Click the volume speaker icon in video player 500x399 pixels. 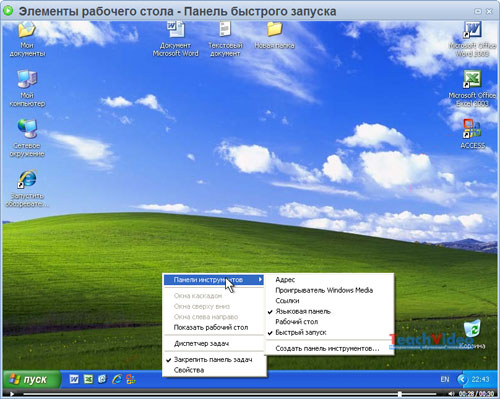point(451,394)
